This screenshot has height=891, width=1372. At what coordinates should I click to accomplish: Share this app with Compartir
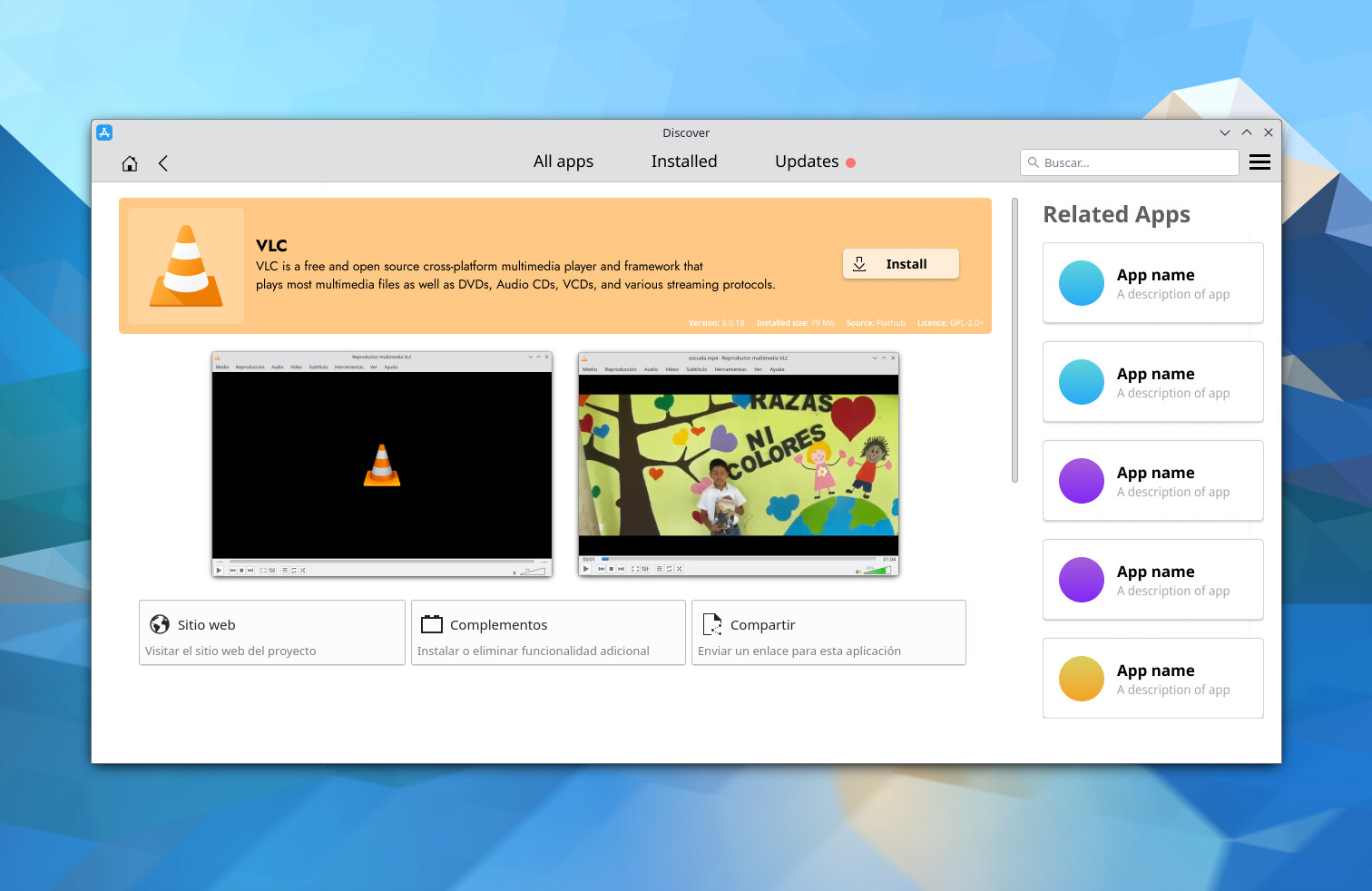pos(828,632)
